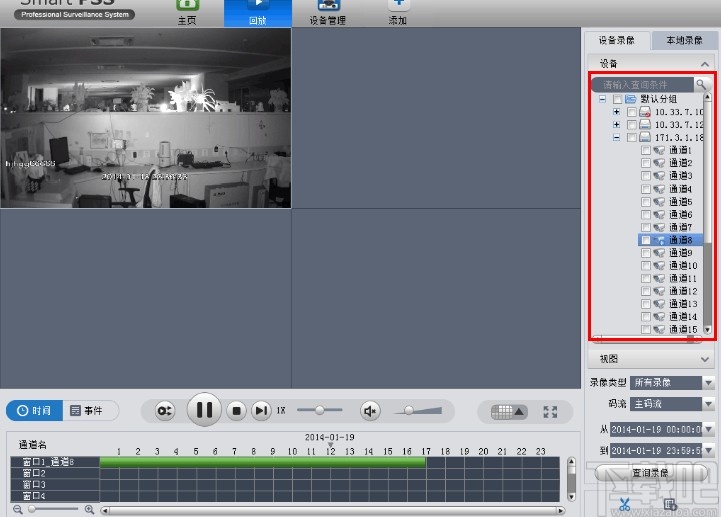Click the timeline horizontal scrollbar right arrow

click(560, 511)
